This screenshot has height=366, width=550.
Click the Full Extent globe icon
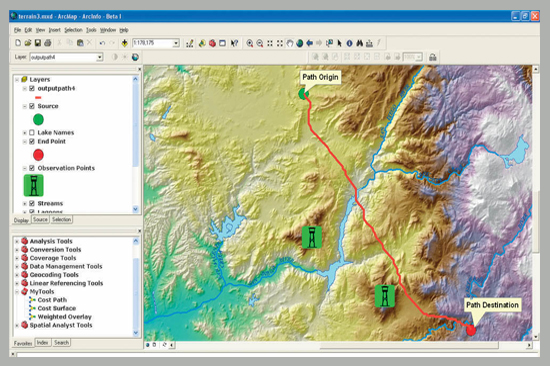pyautogui.click(x=300, y=43)
